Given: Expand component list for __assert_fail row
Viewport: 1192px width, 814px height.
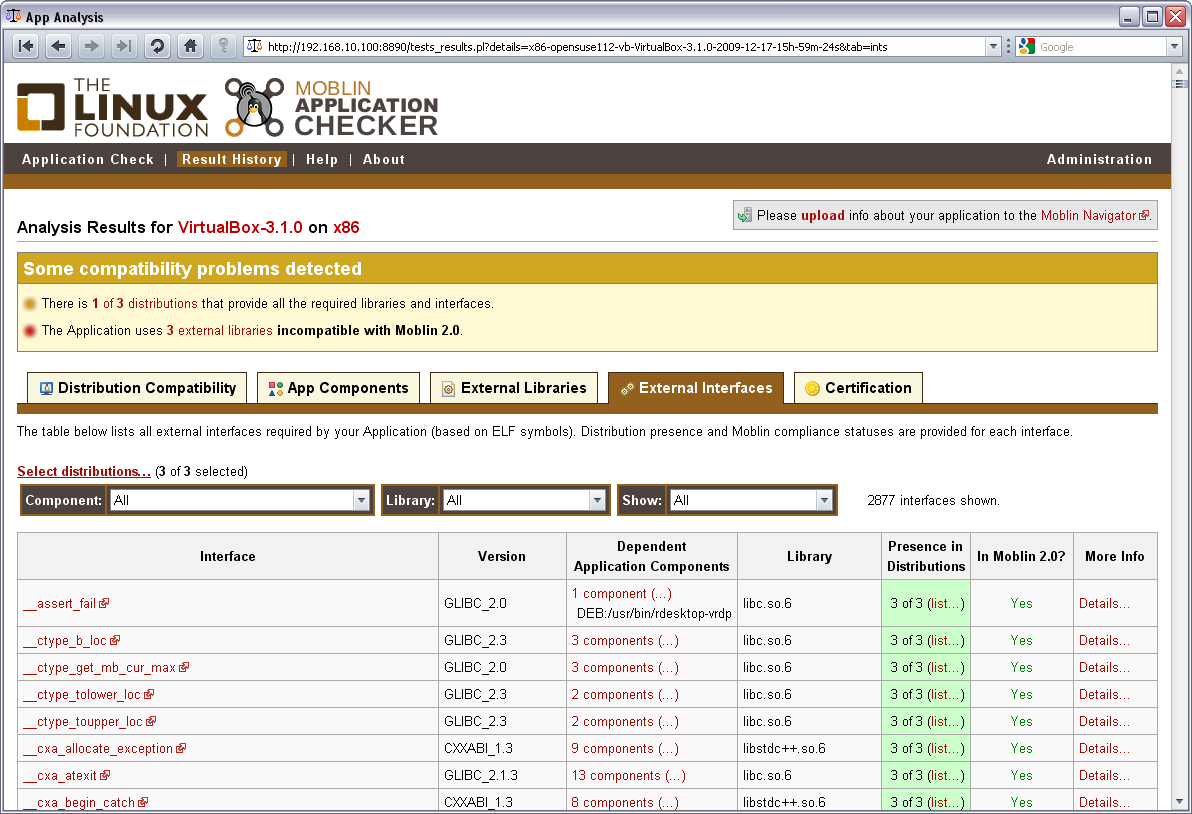Looking at the screenshot, I should (622, 594).
